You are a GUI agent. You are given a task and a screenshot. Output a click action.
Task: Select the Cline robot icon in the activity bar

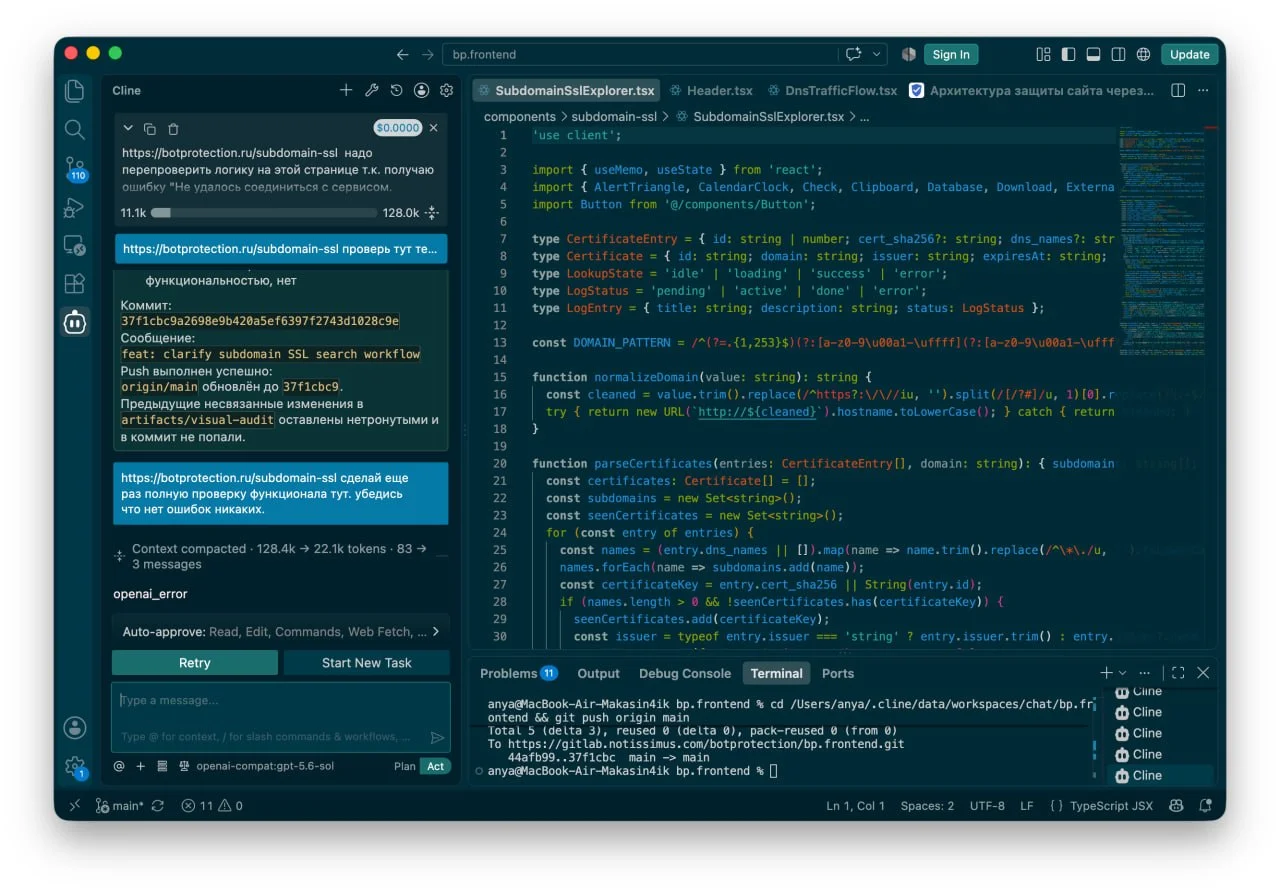[75, 322]
